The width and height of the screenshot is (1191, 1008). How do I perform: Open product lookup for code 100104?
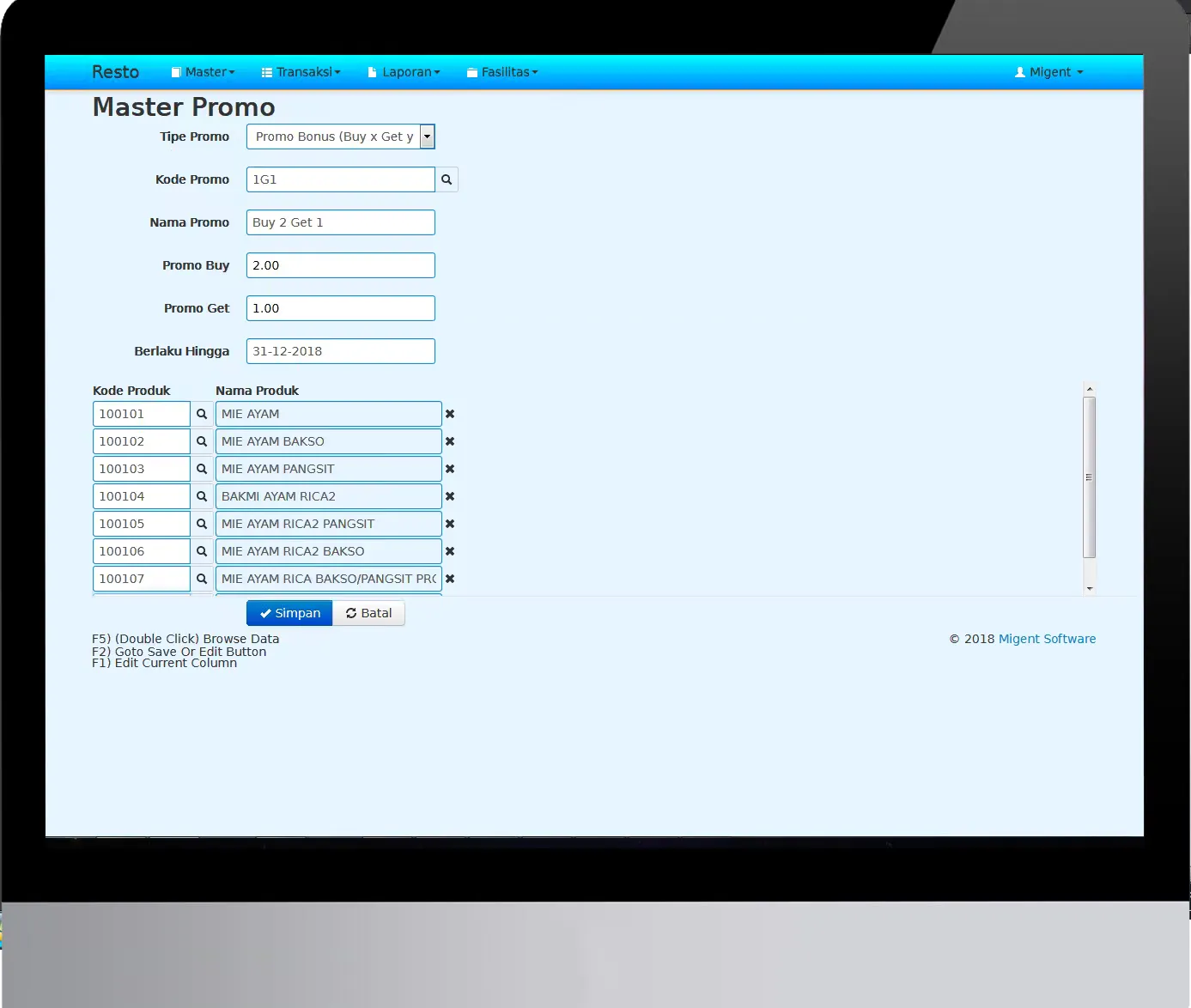tap(202, 496)
